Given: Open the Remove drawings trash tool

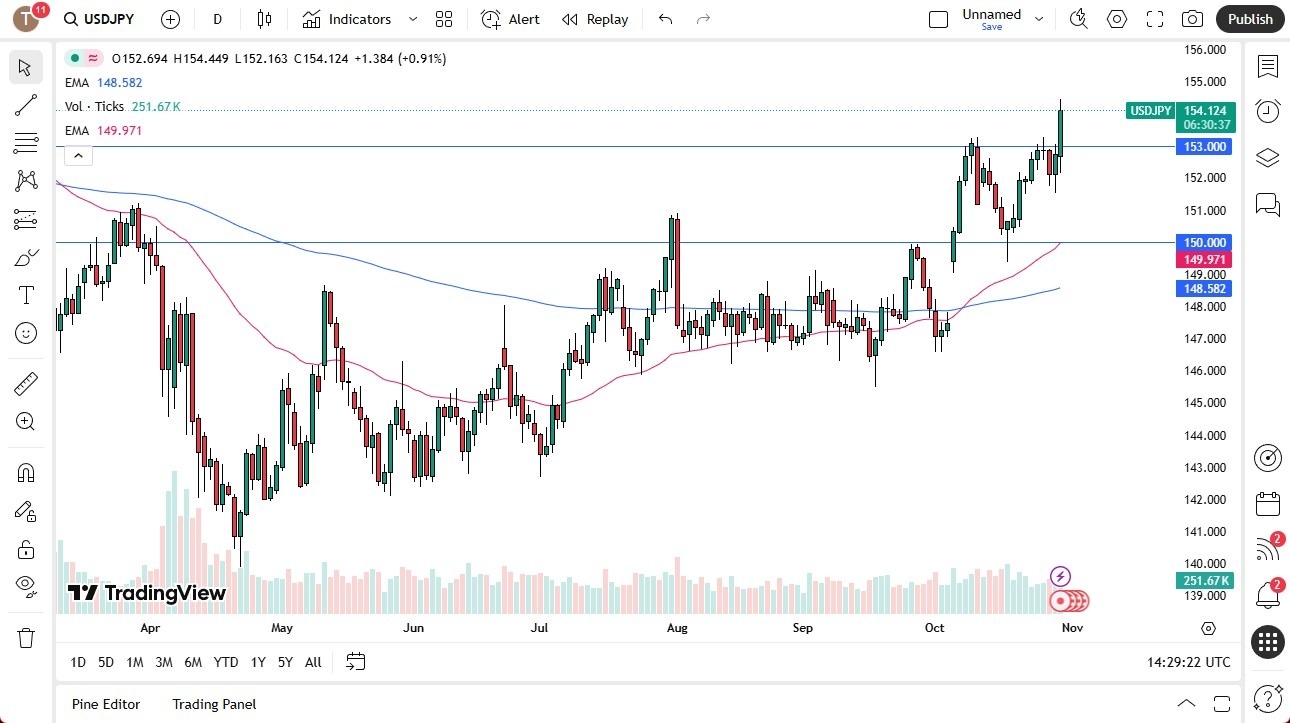Looking at the screenshot, I should point(26,636).
